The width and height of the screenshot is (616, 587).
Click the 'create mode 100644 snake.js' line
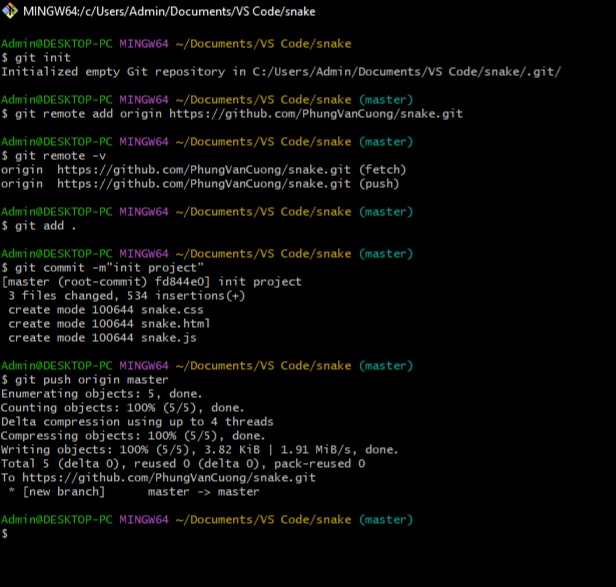click(102, 338)
